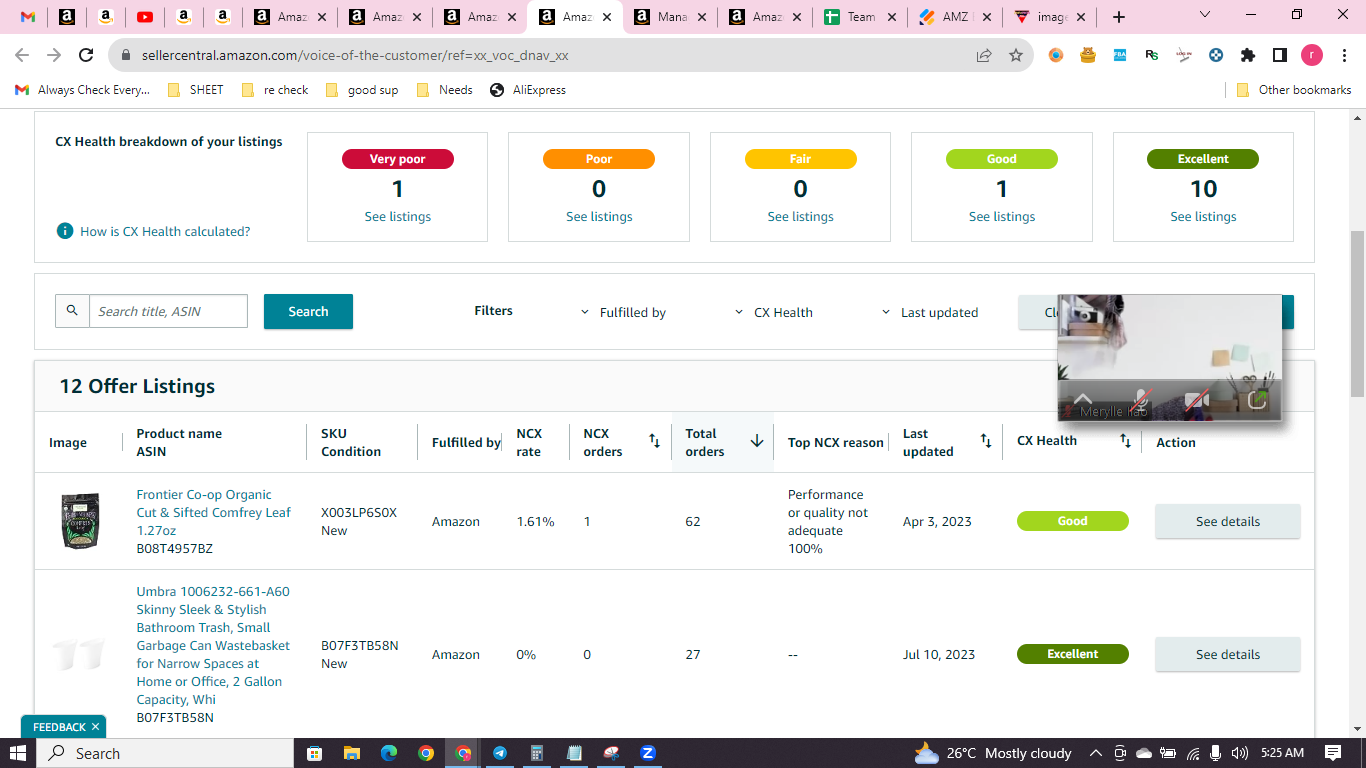Click the Comfrey Leaf product image
1366x768 pixels.
tap(80, 521)
